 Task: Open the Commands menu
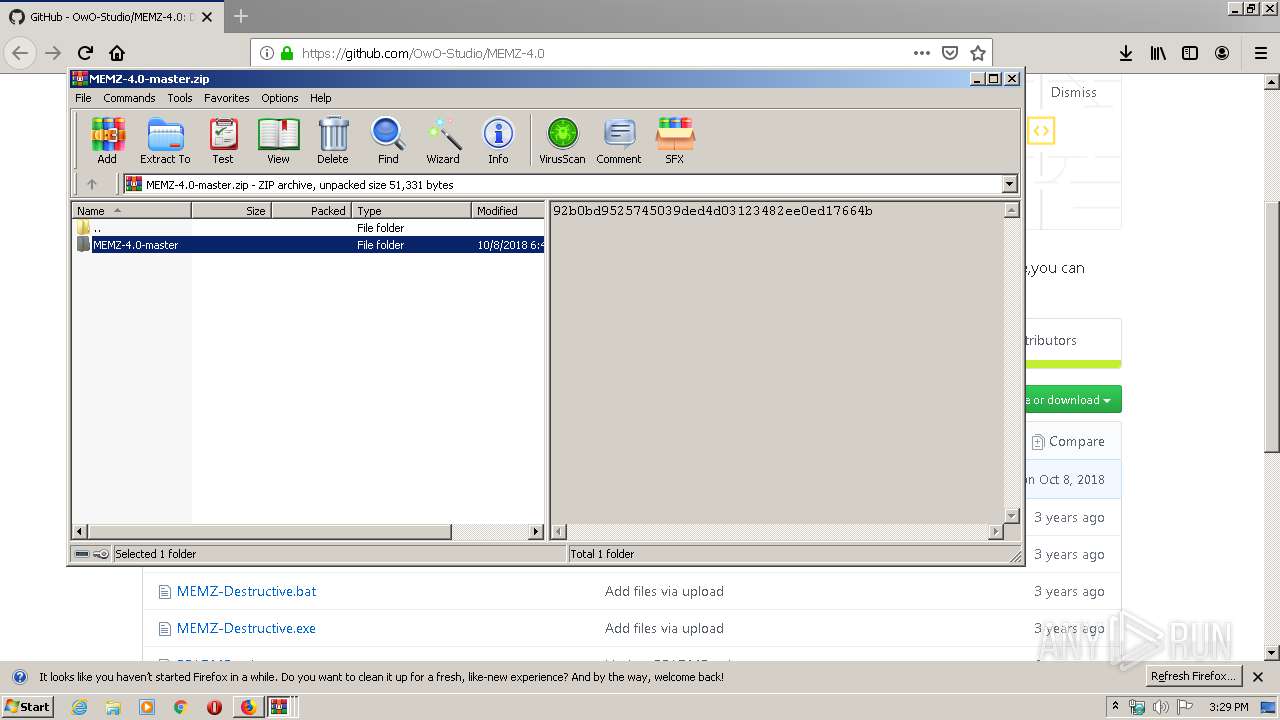[129, 98]
